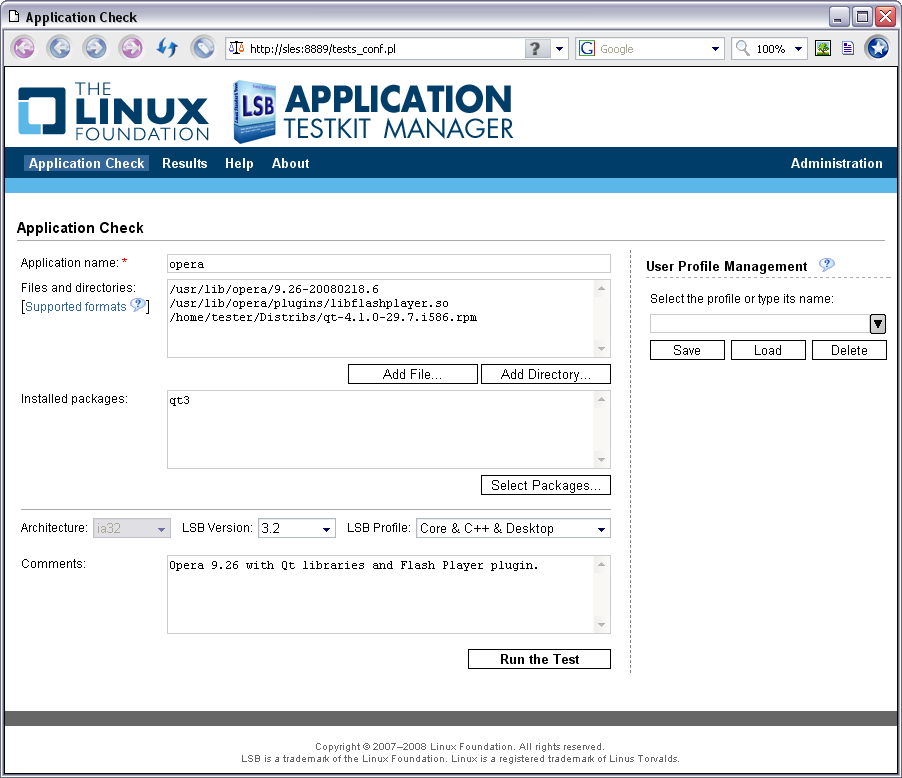902x778 pixels.
Task: Close the Application Check window
Action: (x=885, y=17)
